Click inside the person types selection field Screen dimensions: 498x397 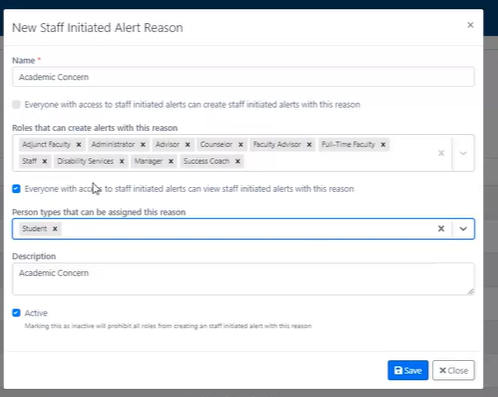coord(243,229)
